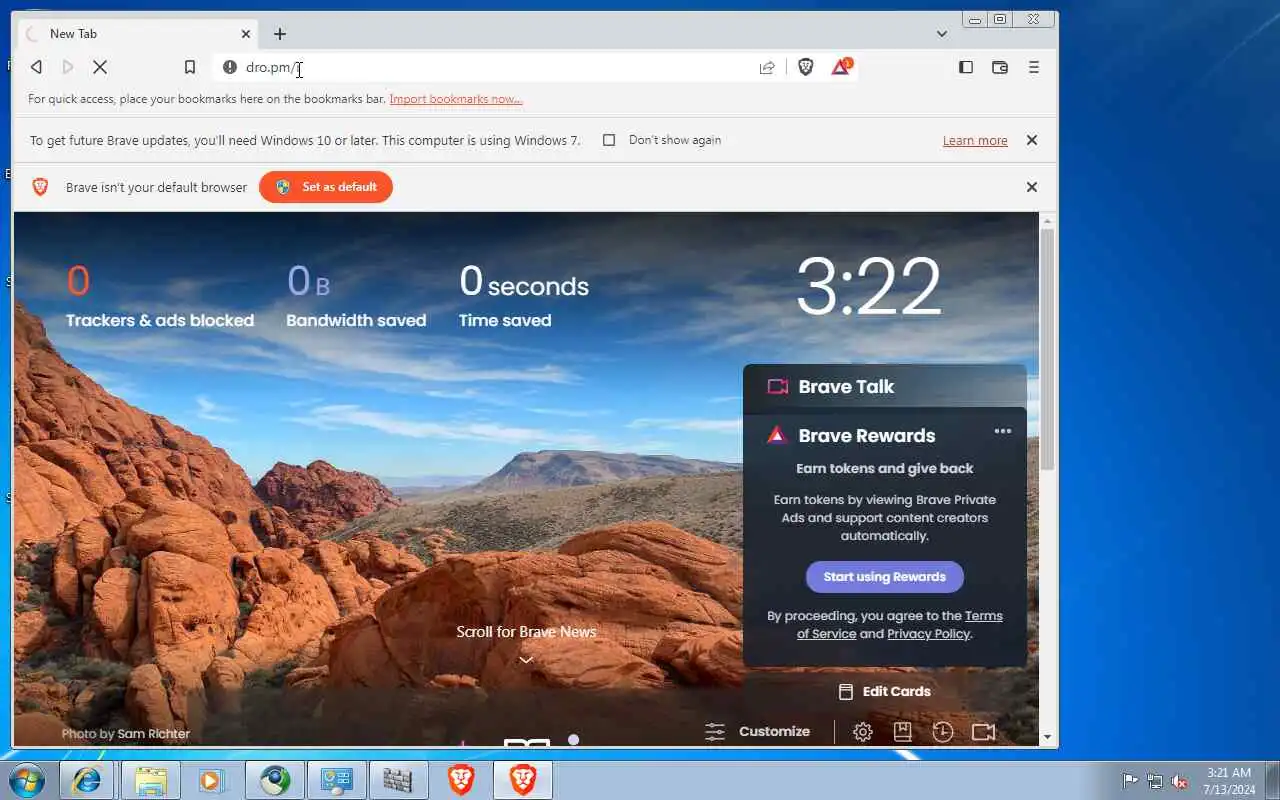Open Bookmarks icon in bottom bar
1280x800 pixels.
pyautogui.click(x=902, y=732)
